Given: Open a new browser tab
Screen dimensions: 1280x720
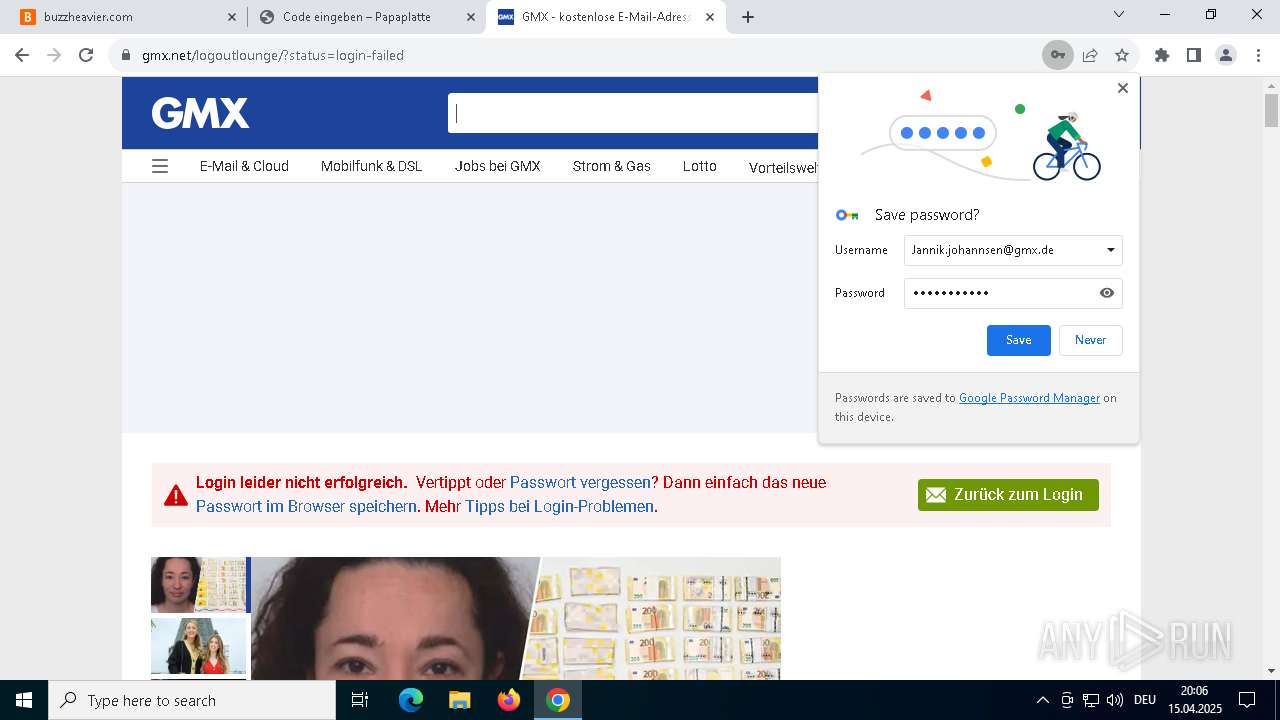Looking at the screenshot, I should coord(748,17).
